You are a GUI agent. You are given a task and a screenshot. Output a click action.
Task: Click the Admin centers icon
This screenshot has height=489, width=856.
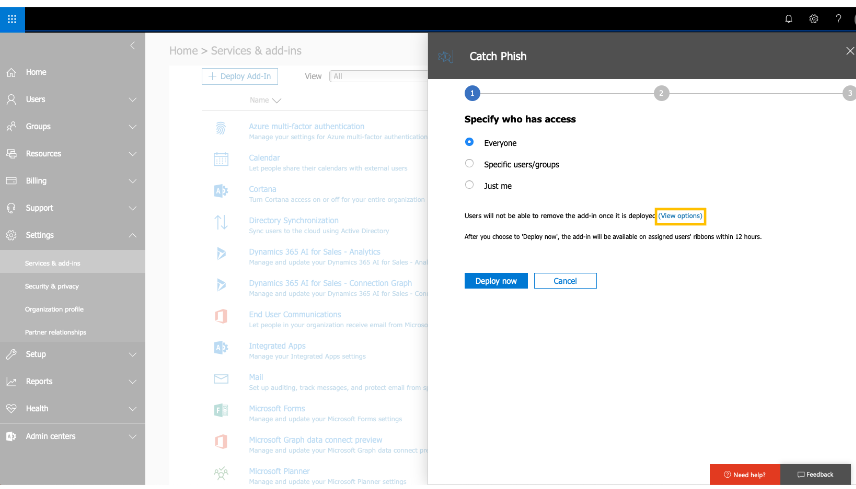[x=11, y=436]
